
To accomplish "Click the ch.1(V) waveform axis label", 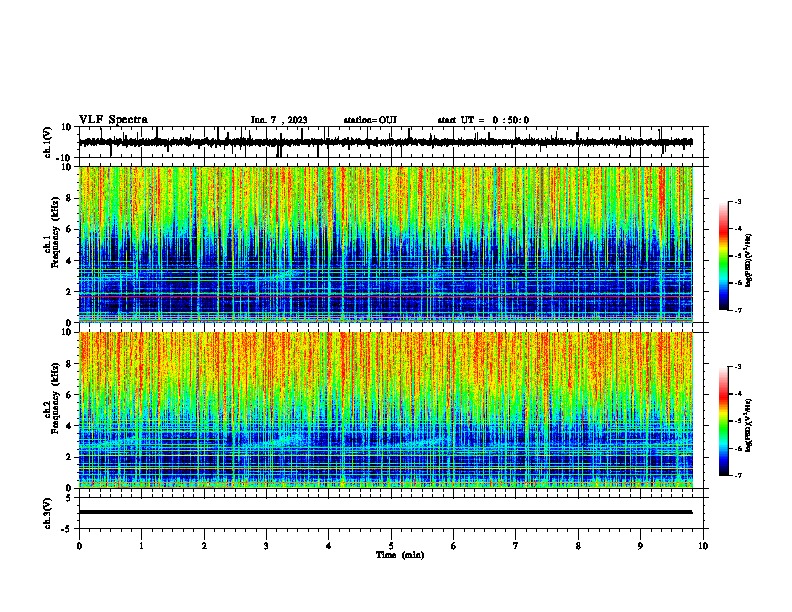I will tap(48, 142).
